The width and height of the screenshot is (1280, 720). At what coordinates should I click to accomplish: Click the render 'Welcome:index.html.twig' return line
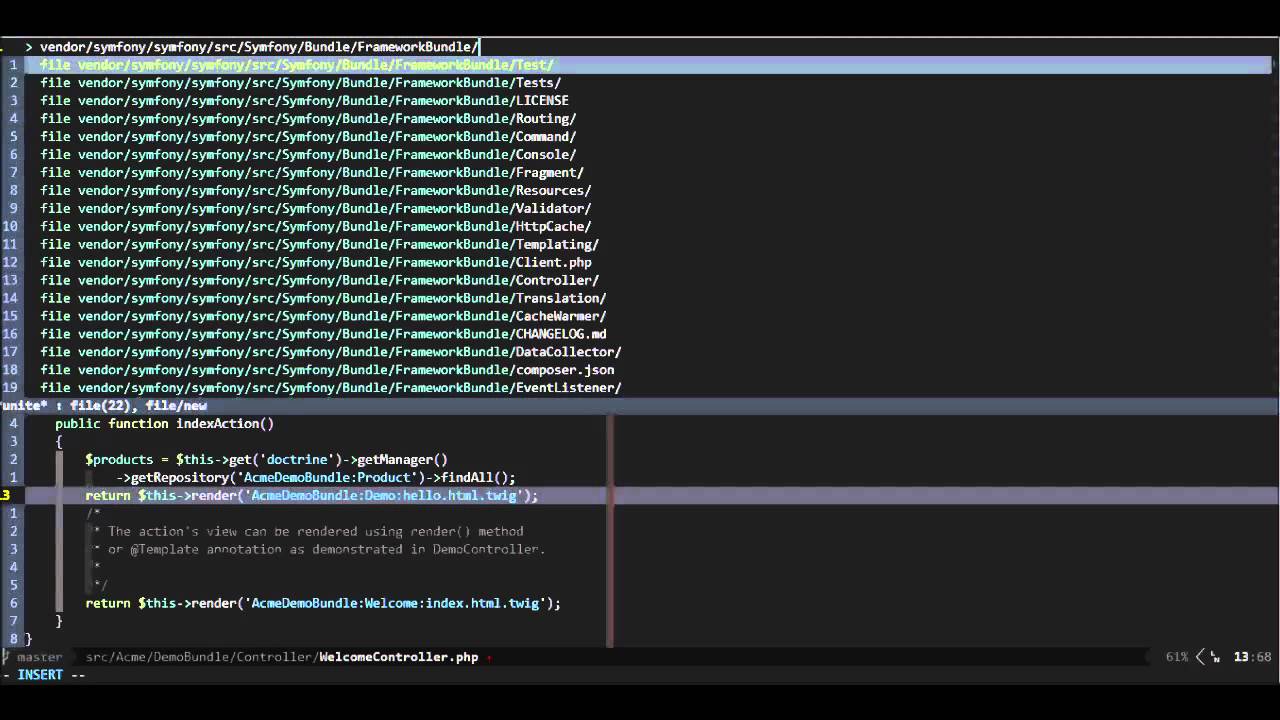click(x=323, y=604)
